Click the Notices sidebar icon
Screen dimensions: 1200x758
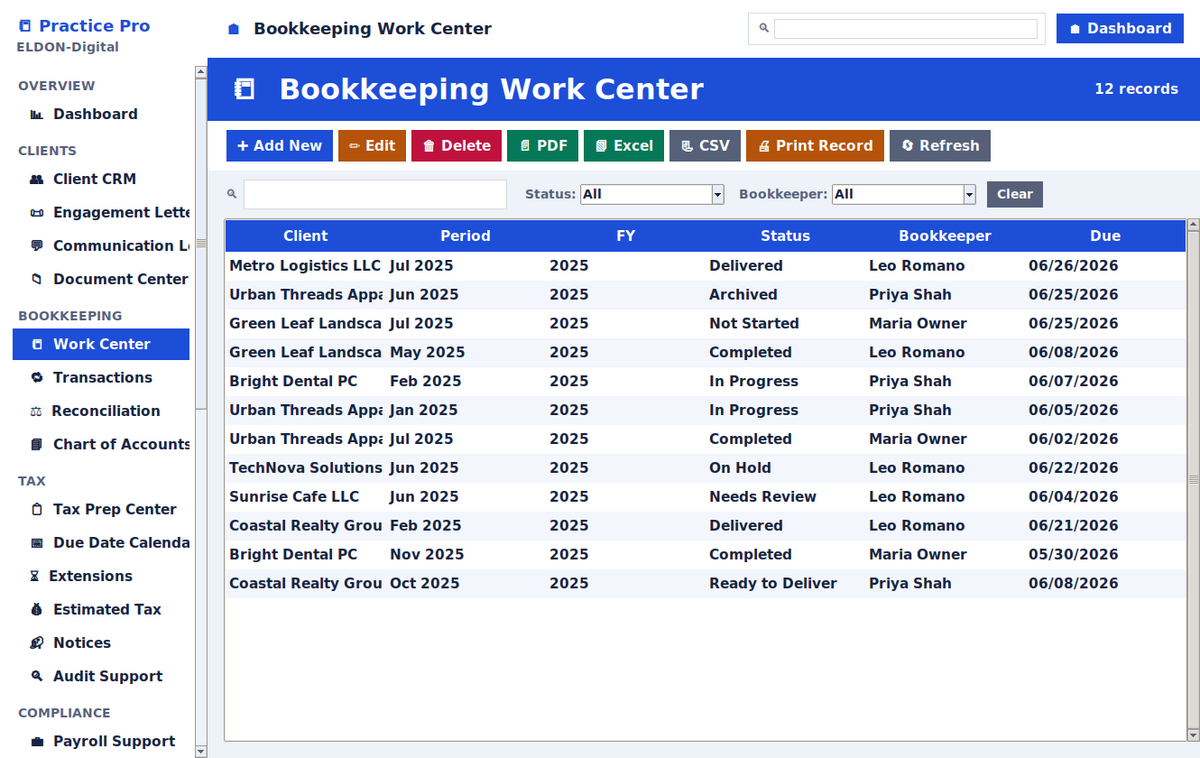point(37,643)
